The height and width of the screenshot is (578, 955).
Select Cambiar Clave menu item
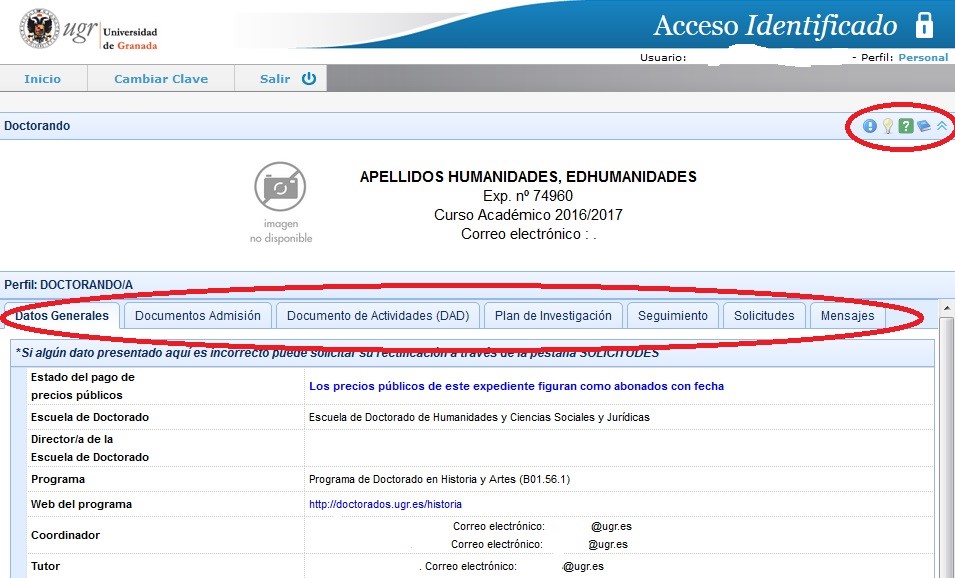[161, 79]
